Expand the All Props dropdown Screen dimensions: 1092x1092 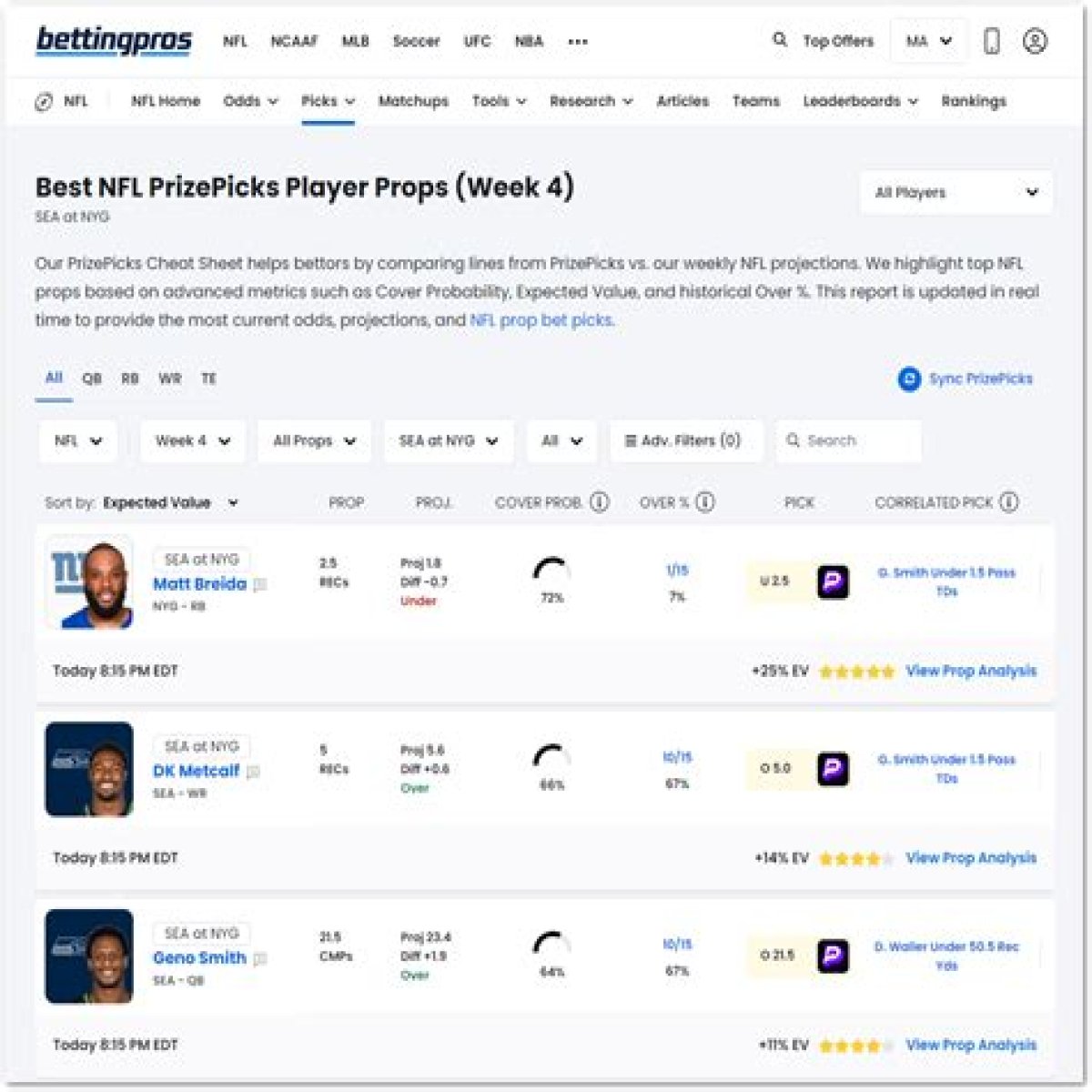pos(314,440)
